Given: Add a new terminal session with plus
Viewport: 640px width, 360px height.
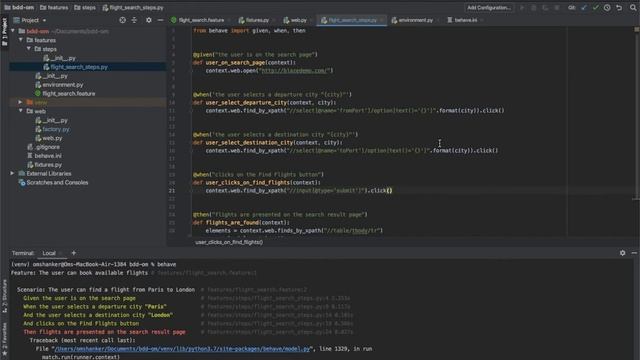Looking at the screenshot, I should tap(73, 253).
